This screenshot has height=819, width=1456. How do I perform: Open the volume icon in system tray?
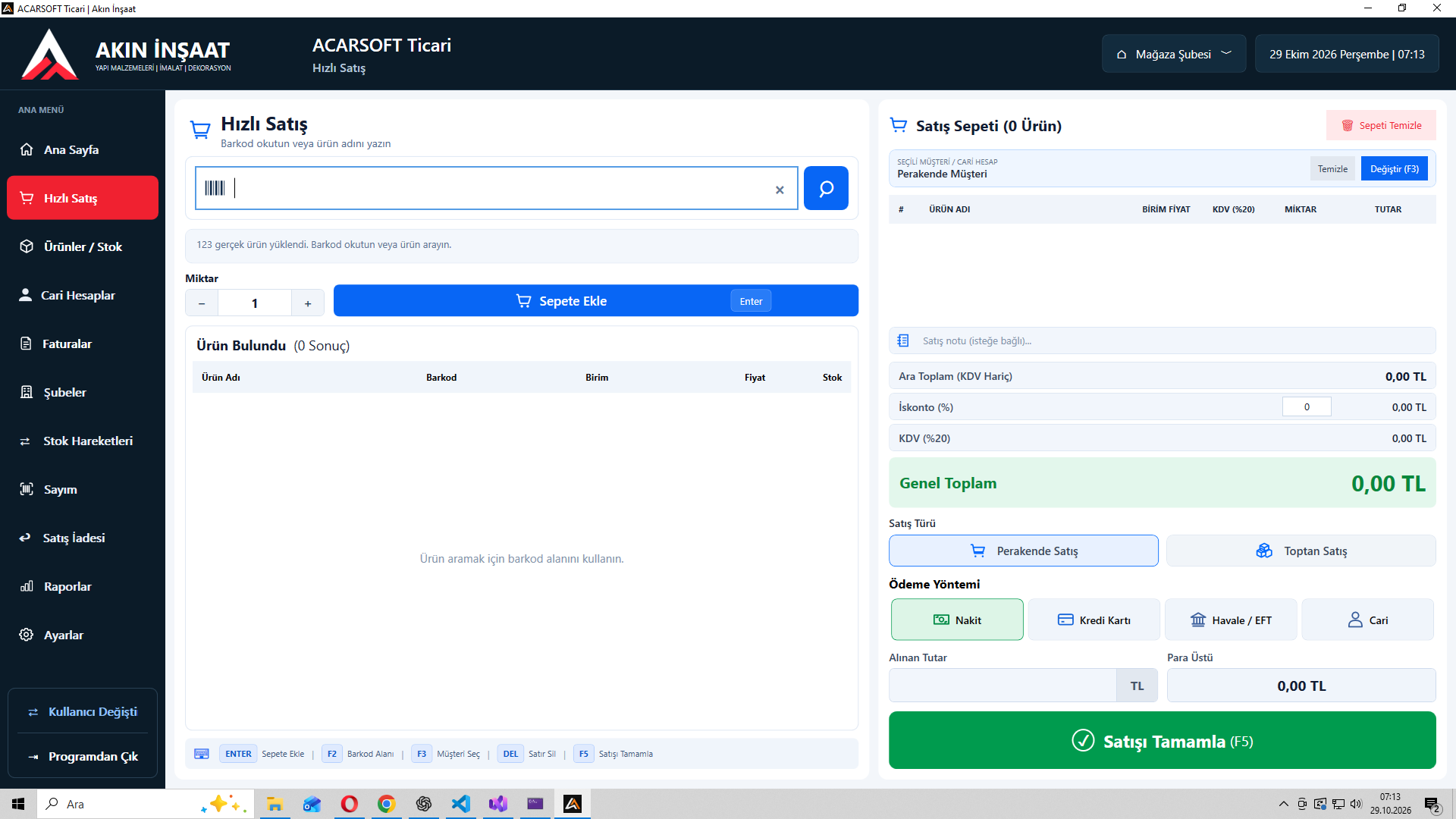click(1356, 804)
